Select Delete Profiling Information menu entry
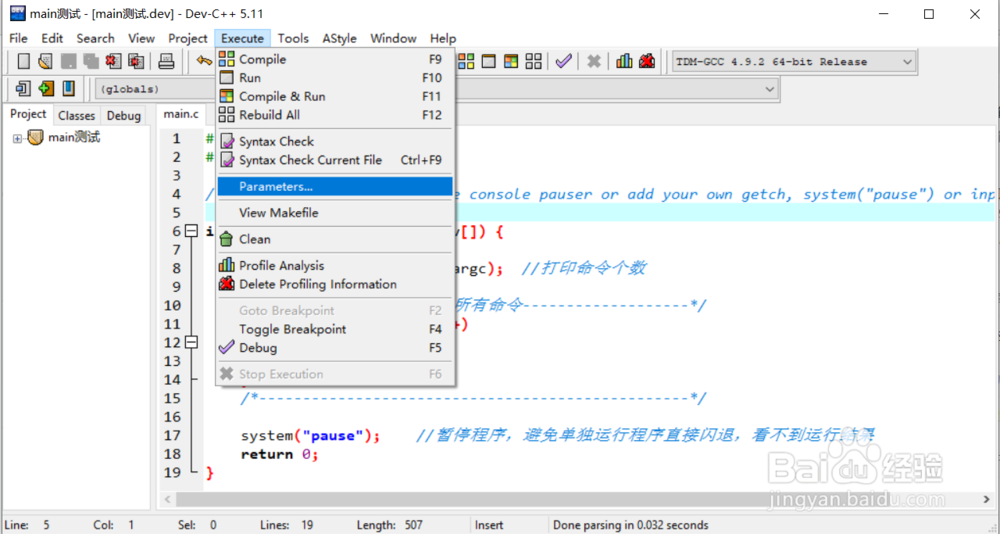The image size is (1000, 534). (335, 284)
